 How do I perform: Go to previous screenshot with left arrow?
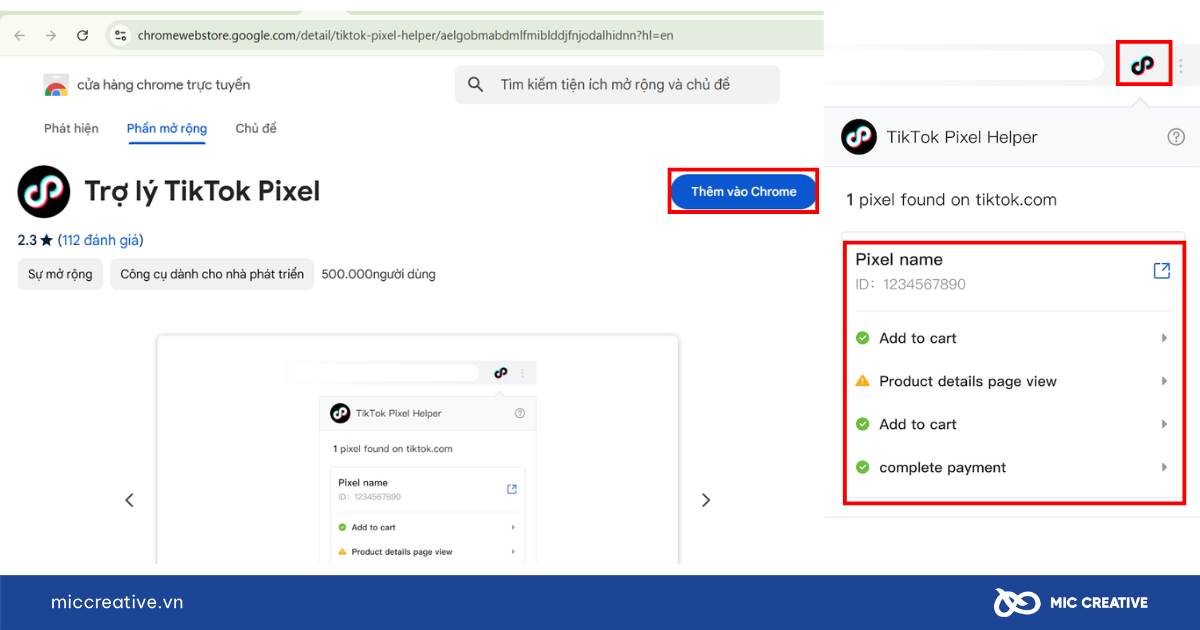pyautogui.click(x=129, y=500)
